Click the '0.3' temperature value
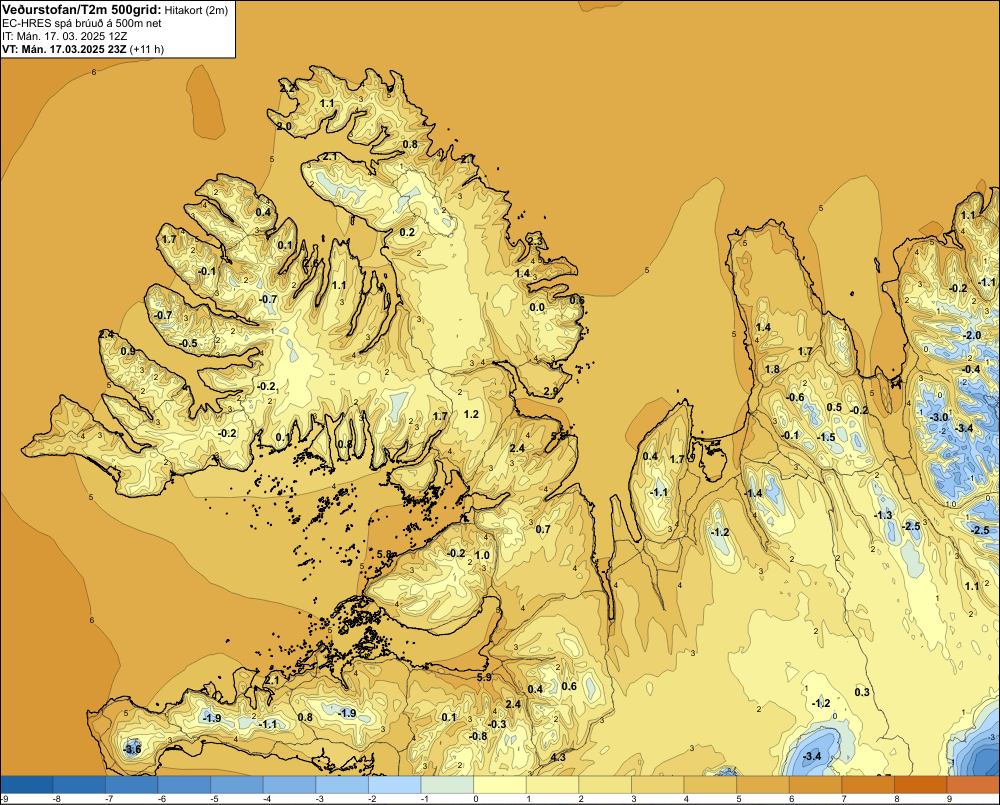This screenshot has height=805, width=1000. pyautogui.click(x=862, y=691)
